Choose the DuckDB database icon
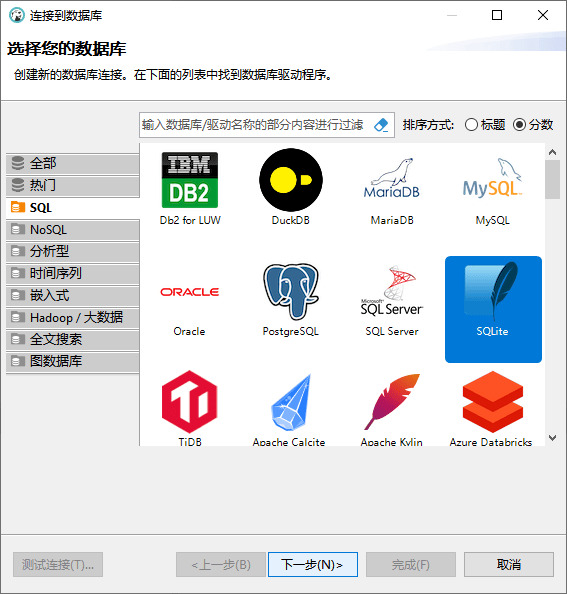Image resolution: width=567 pixels, height=594 pixels. tap(291, 180)
